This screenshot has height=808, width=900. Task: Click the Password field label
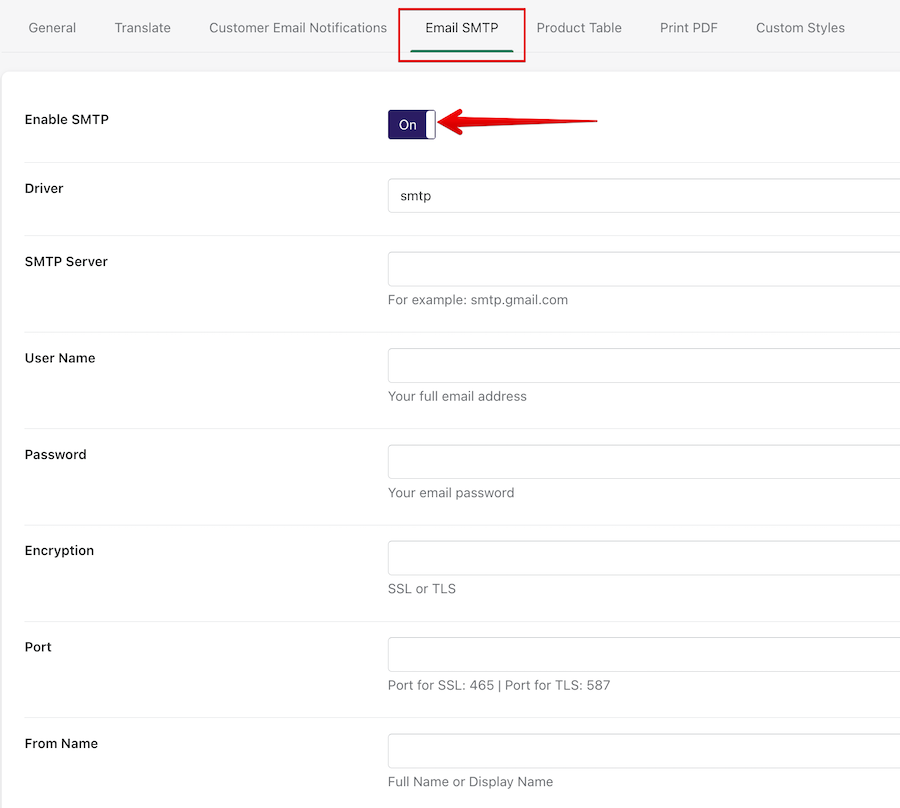[55, 455]
